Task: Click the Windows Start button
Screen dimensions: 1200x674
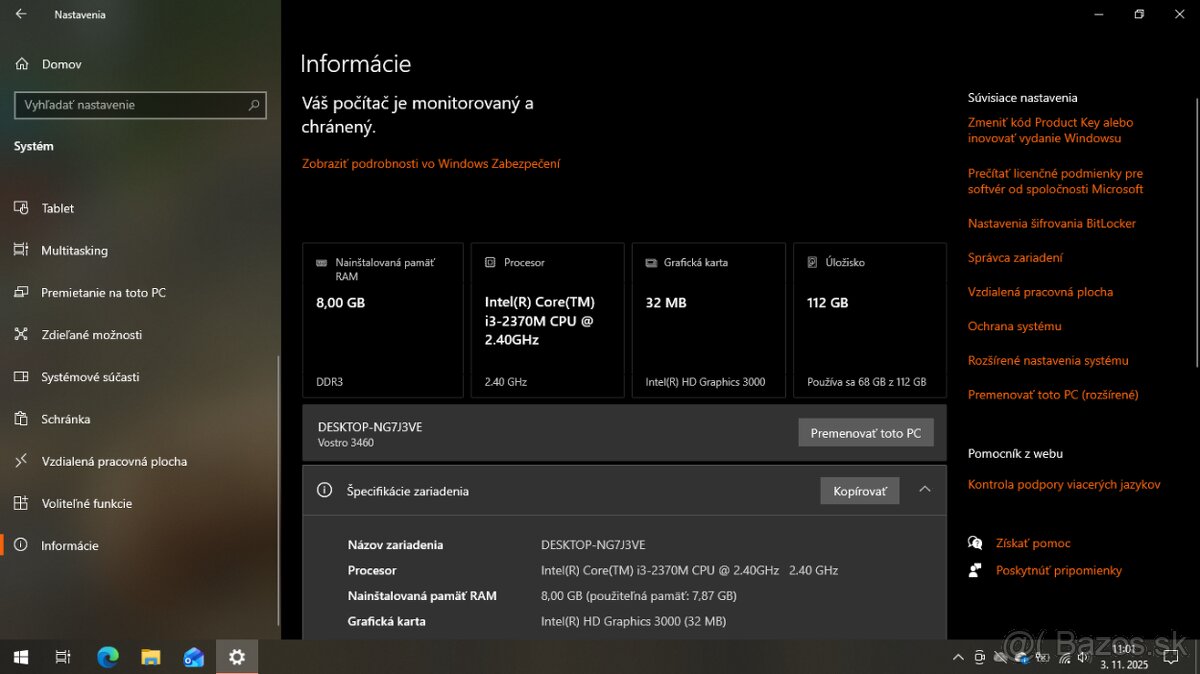Action: (20, 657)
